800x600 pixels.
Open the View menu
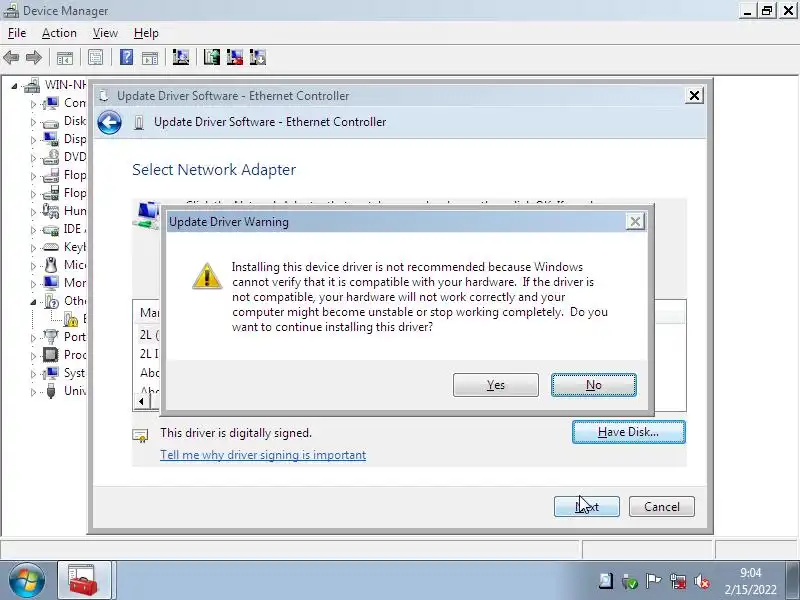click(105, 33)
